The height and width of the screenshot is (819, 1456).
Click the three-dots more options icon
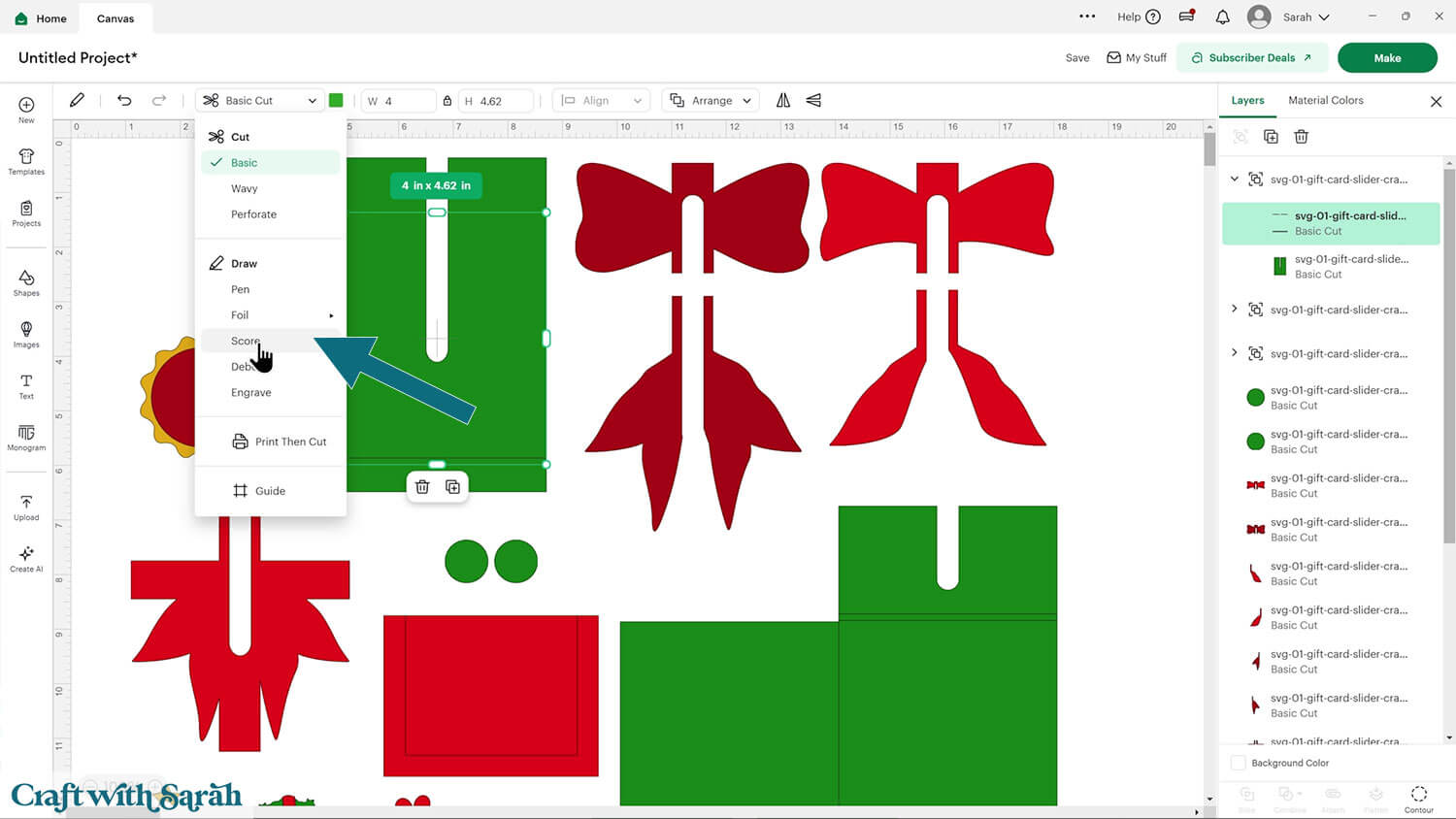pyautogui.click(x=1087, y=16)
